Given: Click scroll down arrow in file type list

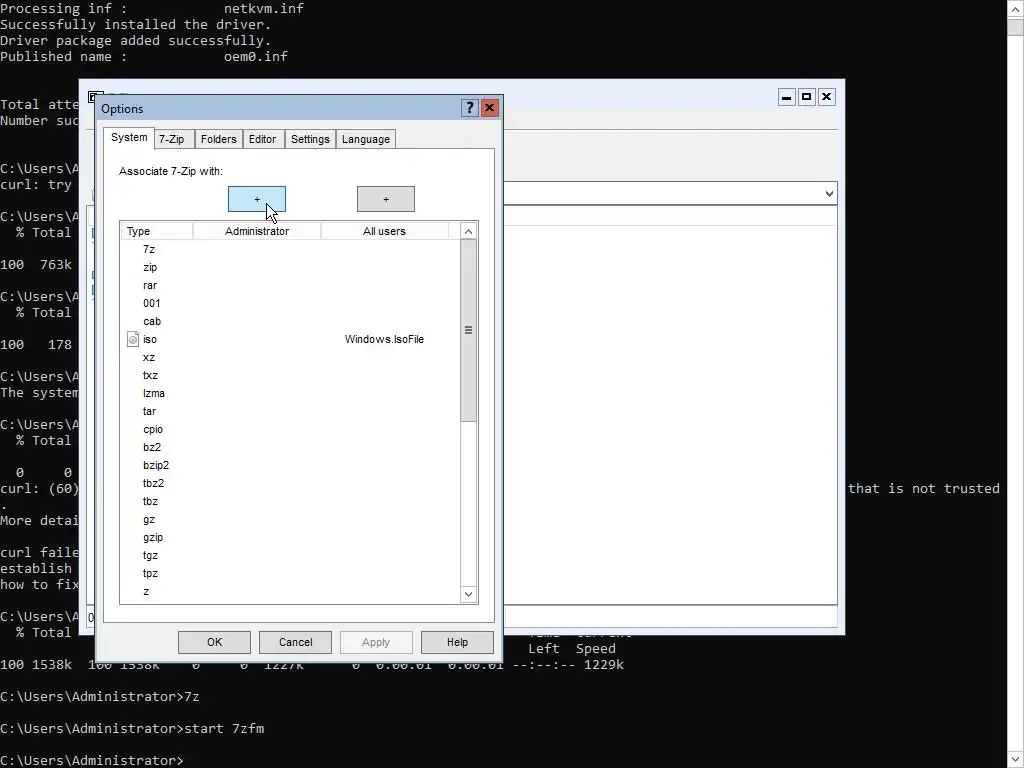Looking at the screenshot, I should click(468, 594).
